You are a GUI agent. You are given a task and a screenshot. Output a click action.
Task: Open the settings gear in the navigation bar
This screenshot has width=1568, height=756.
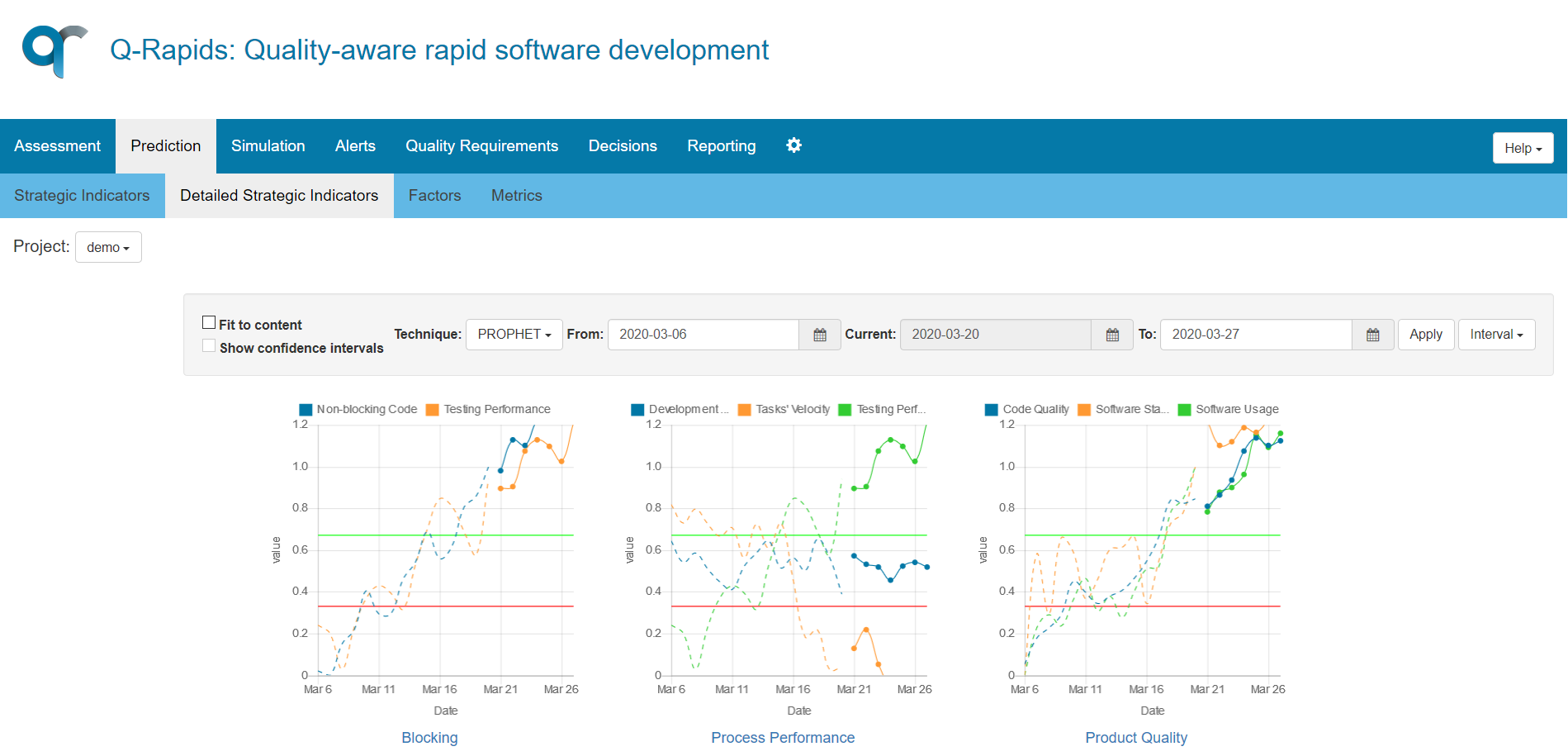pyautogui.click(x=793, y=145)
